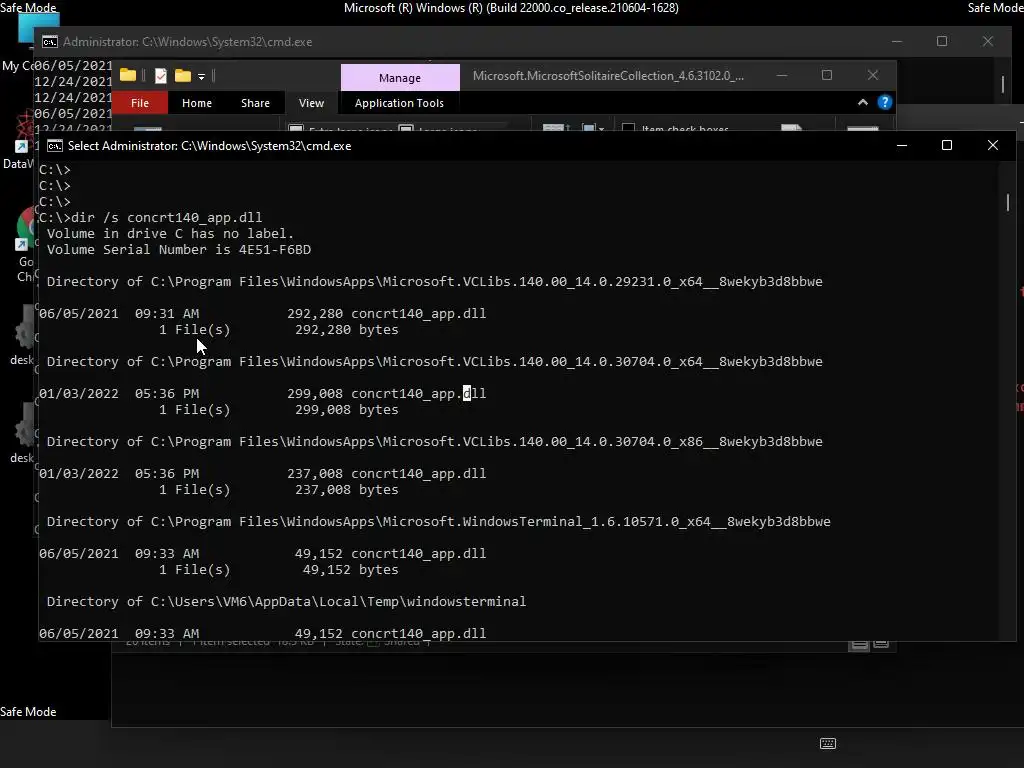Open the Customize Quick Access Toolbar dropdown arrow
1024x768 pixels.
[201, 77]
